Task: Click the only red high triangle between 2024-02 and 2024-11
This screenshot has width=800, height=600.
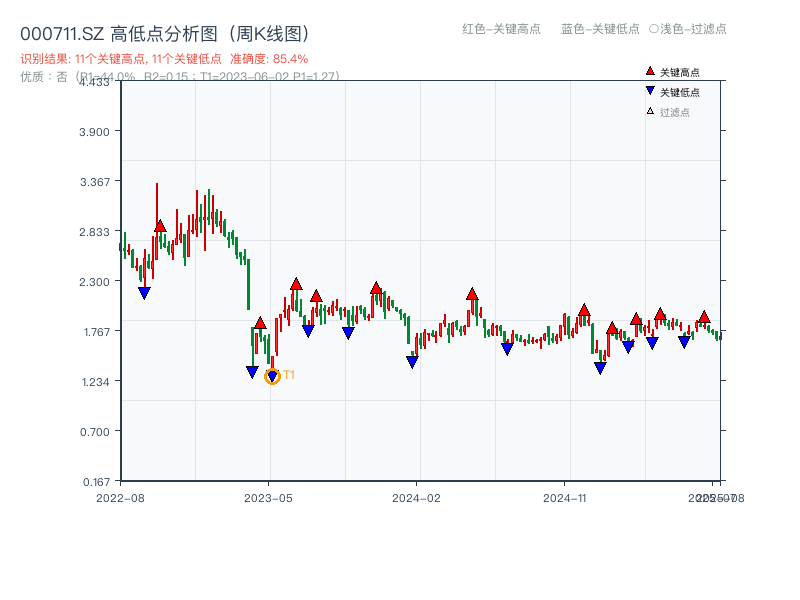Action: tap(472, 294)
